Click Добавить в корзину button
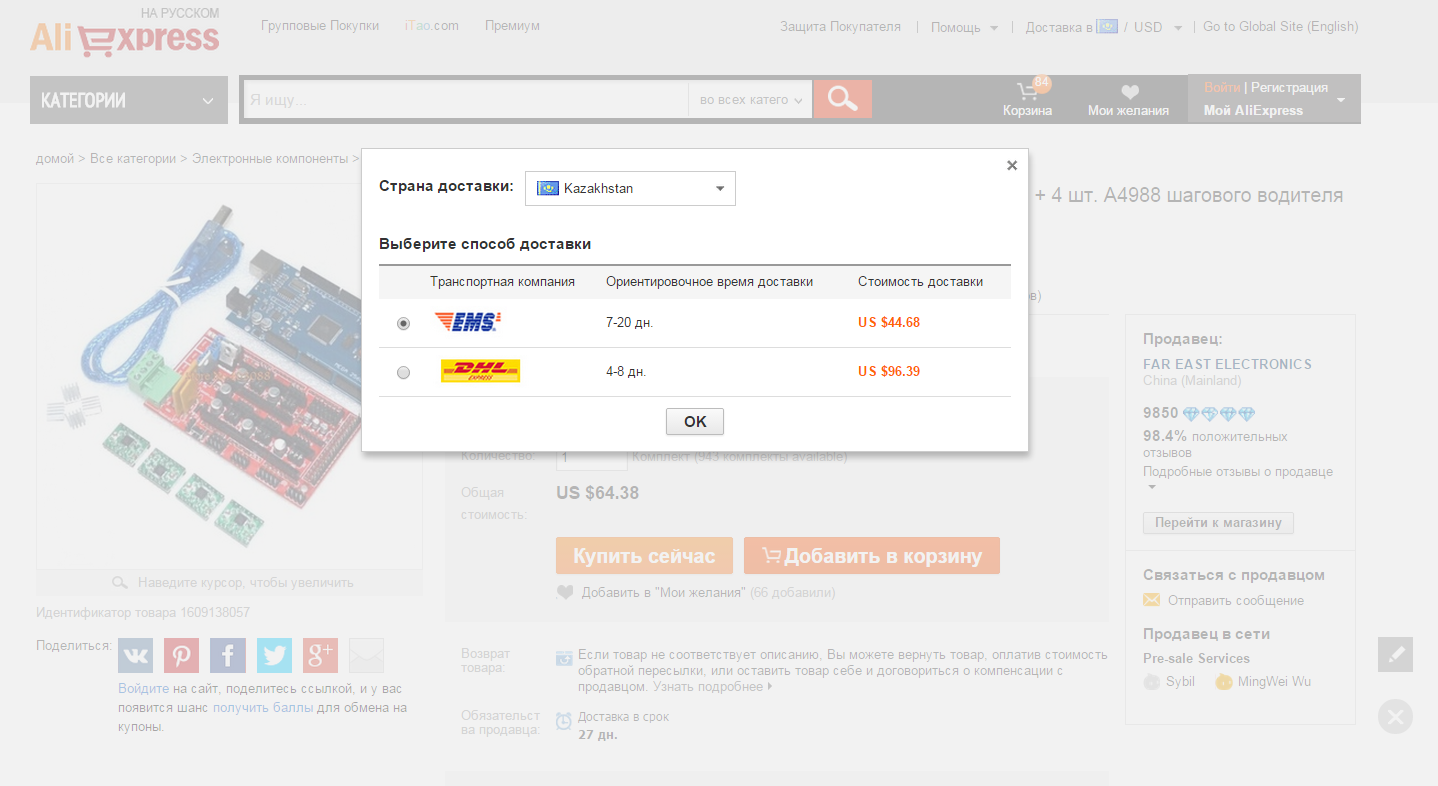The image size is (1438, 786). click(872, 556)
